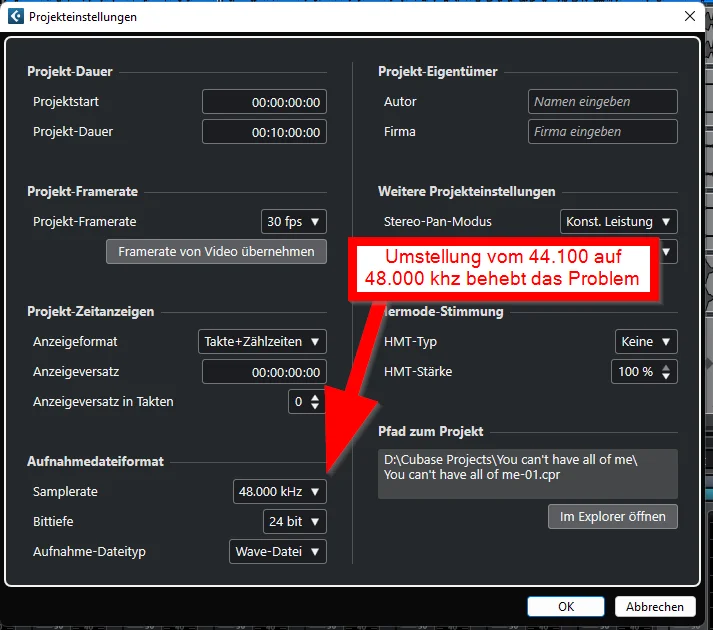Click the Stereo-Pan-Modus label
Viewport: 713px width, 630px height.
tap(438, 222)
